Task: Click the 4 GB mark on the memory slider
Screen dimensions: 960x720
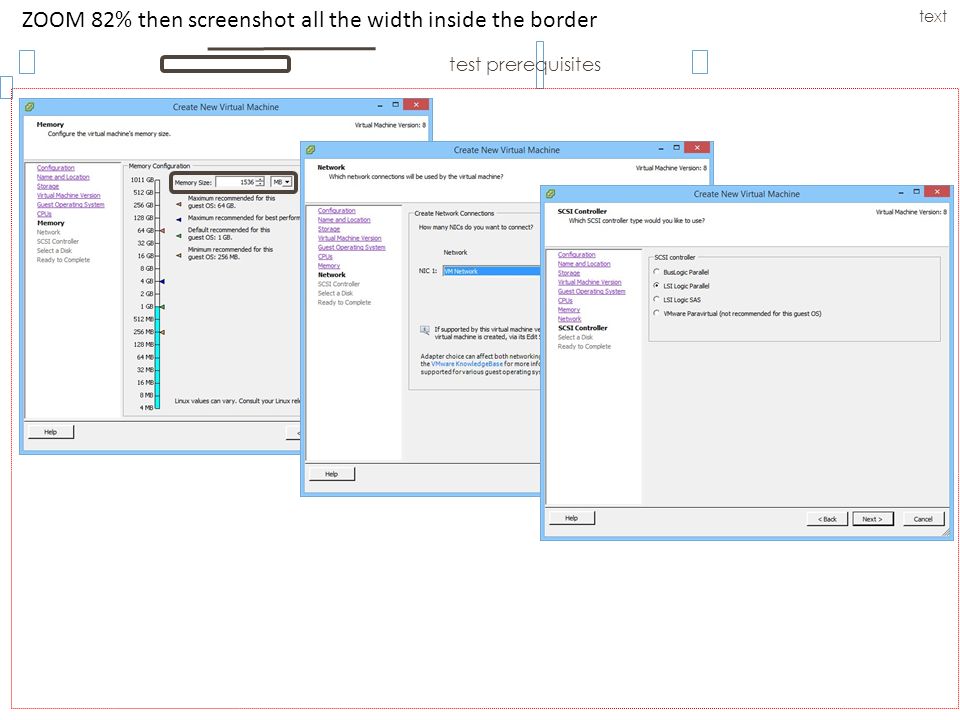Action: coord(146,281)
